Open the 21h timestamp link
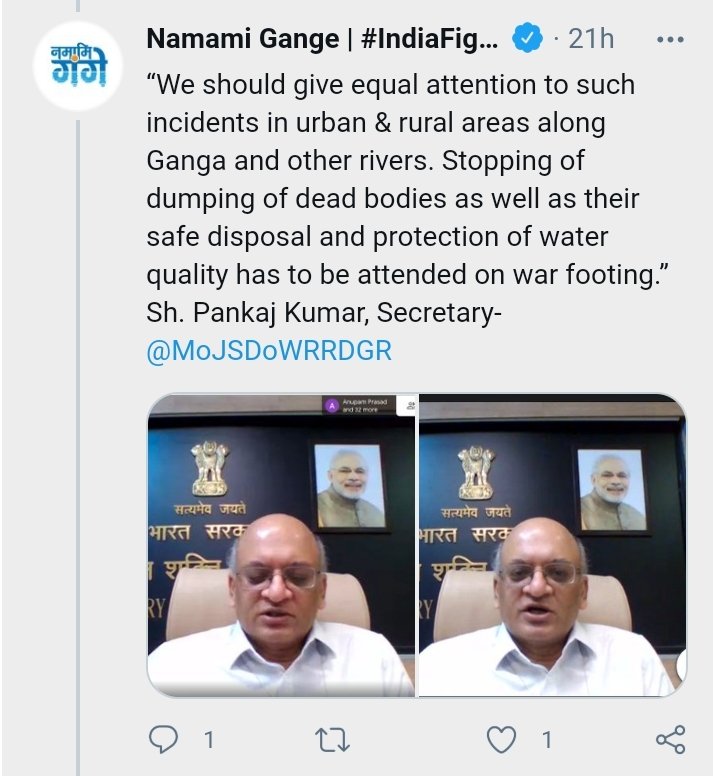 (591, 39)
